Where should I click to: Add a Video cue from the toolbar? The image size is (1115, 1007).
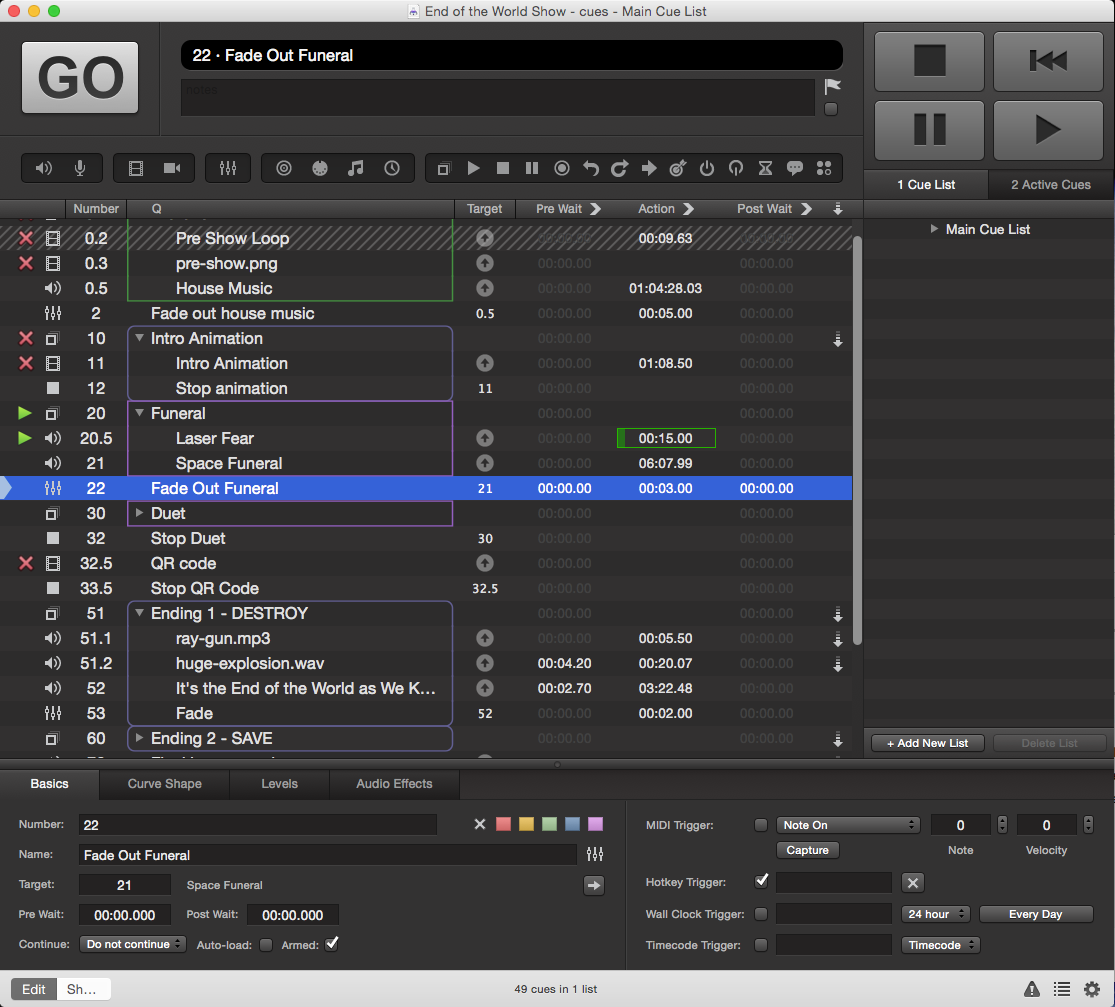coord(136,169)
